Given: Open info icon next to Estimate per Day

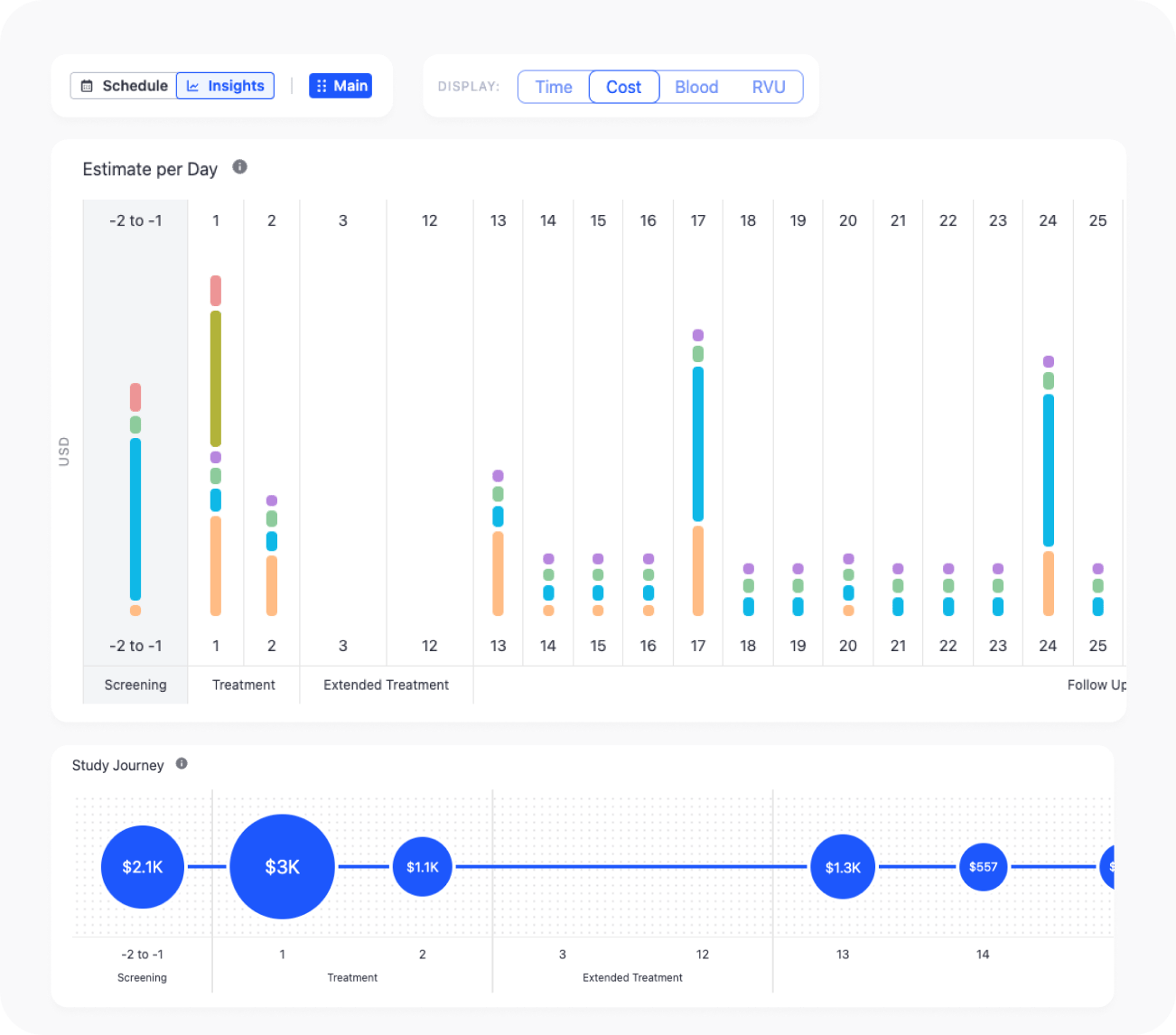Looking at the screenshot, I should [239, 167].
